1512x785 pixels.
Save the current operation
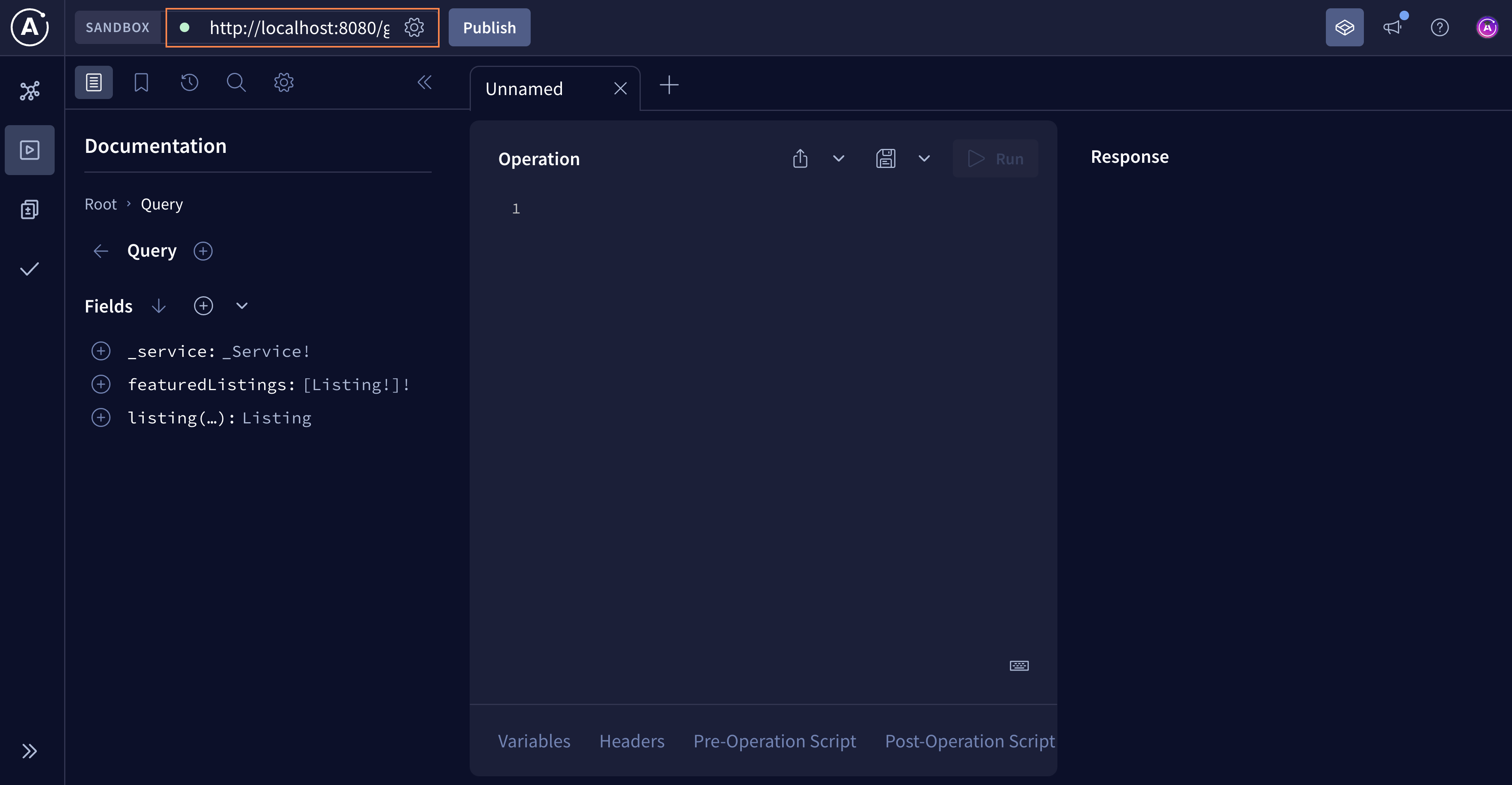886,158
